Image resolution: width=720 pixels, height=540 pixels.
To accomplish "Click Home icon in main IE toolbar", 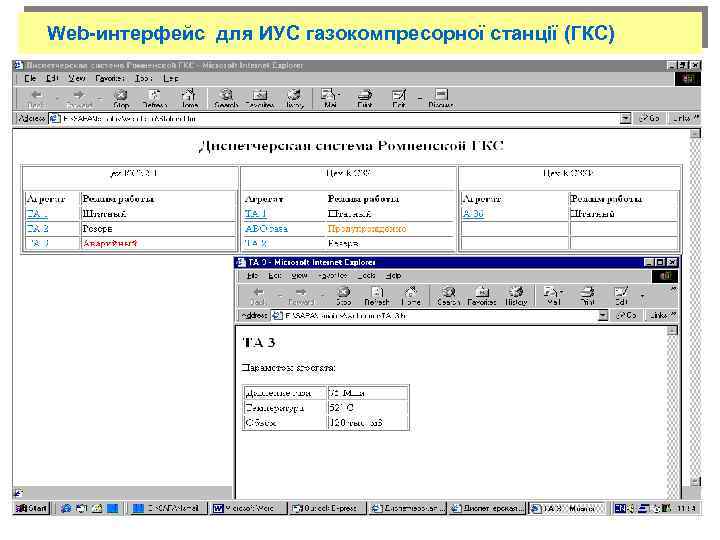I will point(189,98).
